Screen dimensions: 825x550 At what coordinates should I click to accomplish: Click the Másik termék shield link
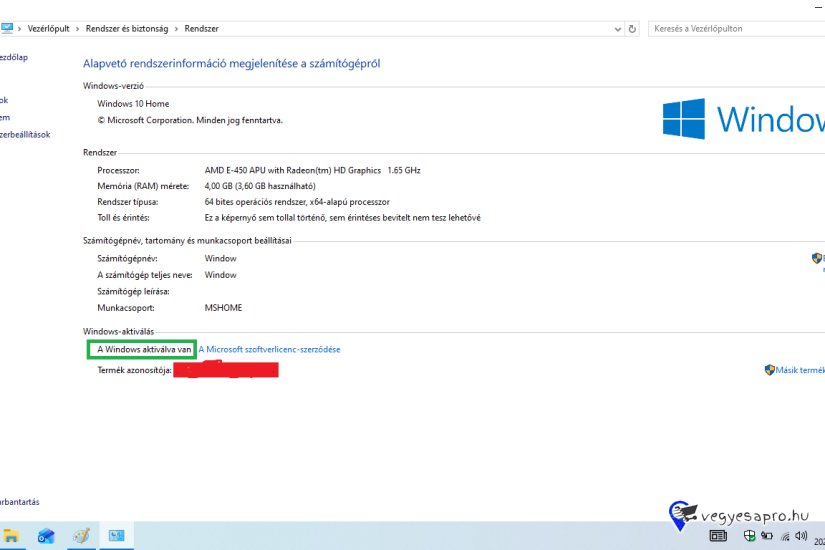(x=794, y=370)
